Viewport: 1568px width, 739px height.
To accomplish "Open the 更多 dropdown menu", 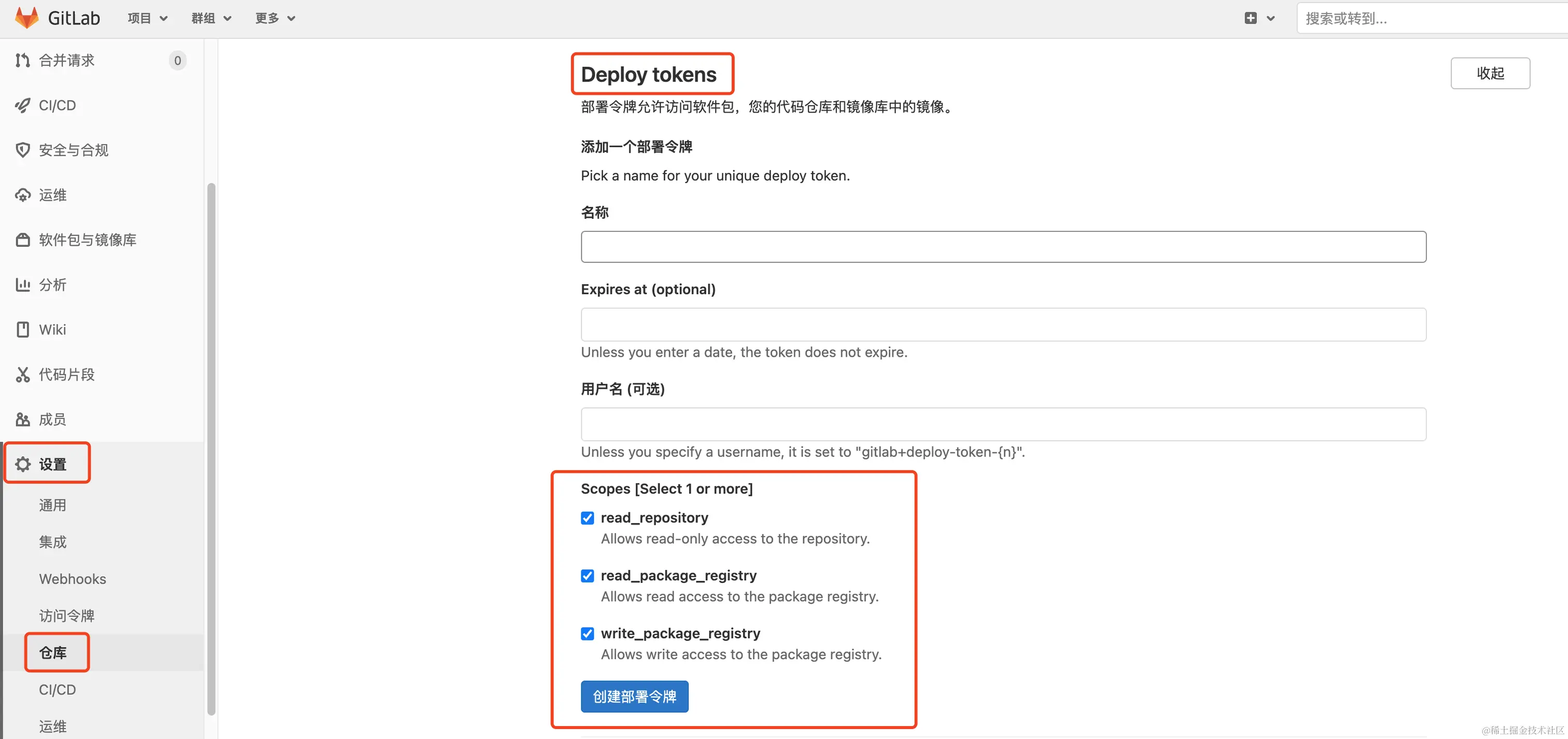I will click(274, 18).
